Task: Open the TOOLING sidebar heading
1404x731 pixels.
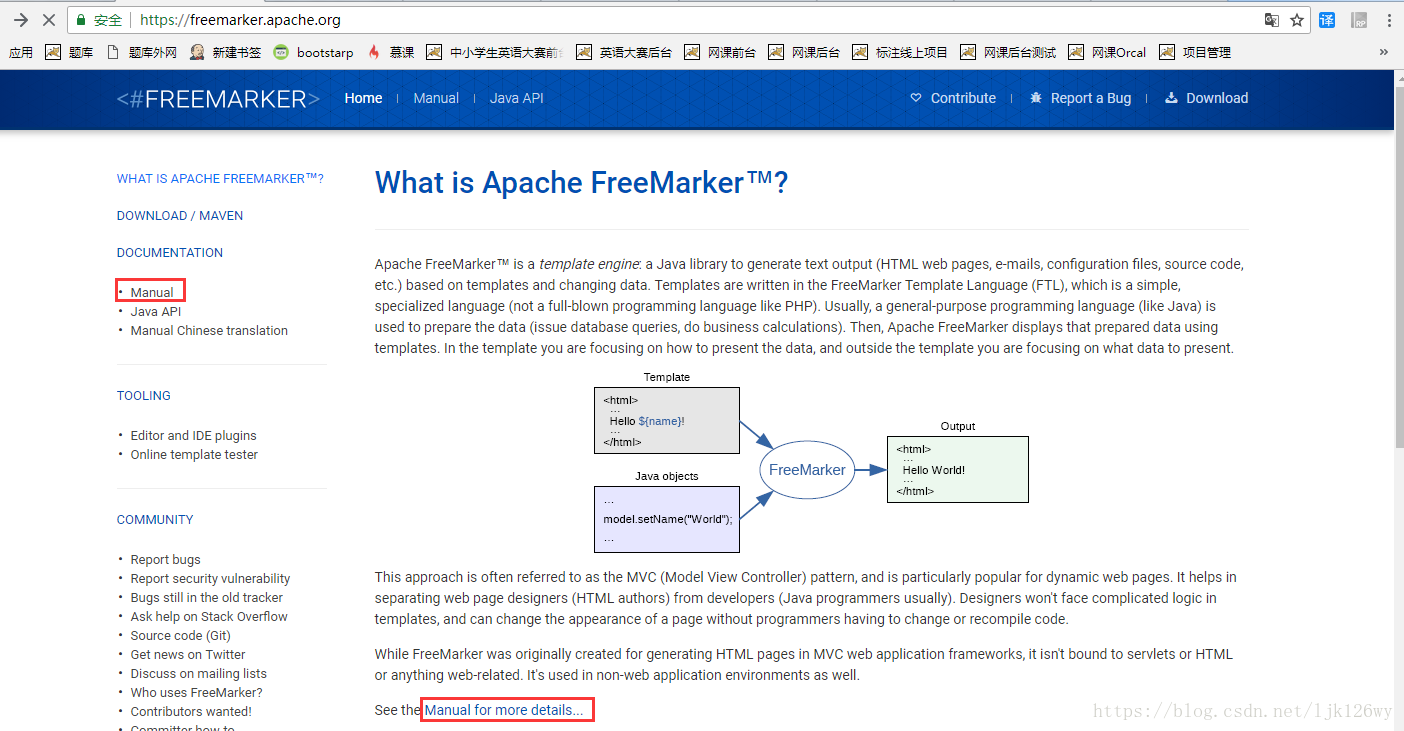Action: pyautogui.click(x=144, y=396)
